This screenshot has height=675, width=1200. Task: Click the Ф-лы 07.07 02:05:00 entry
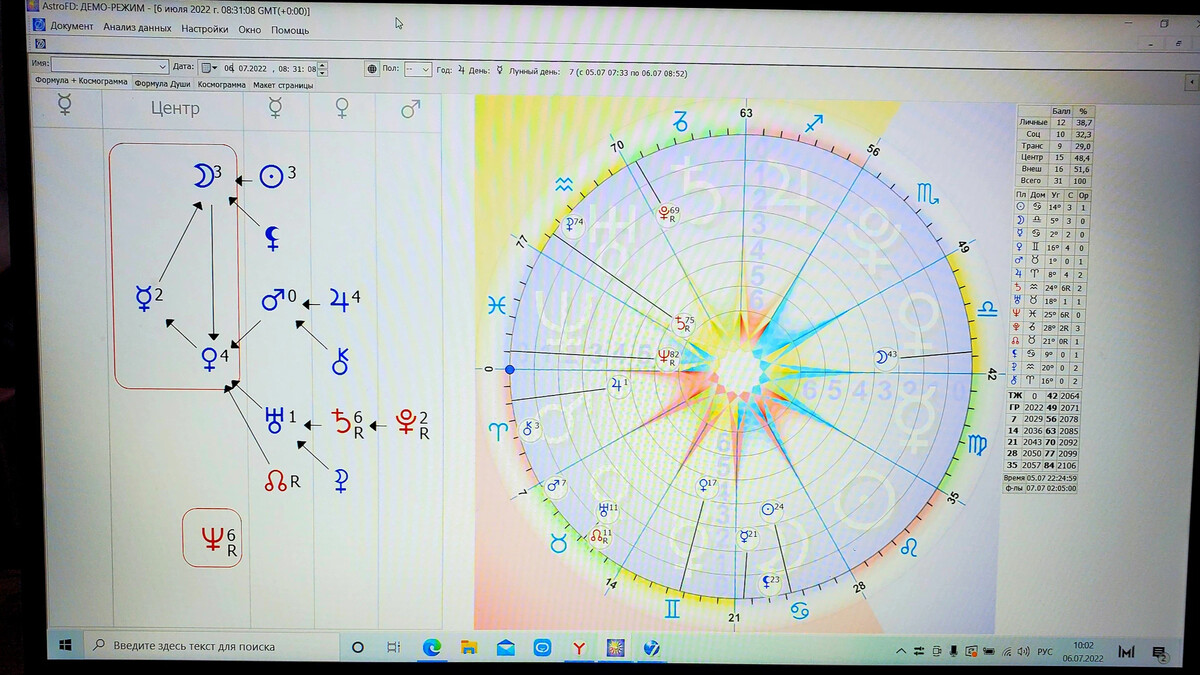(1042, 489)
